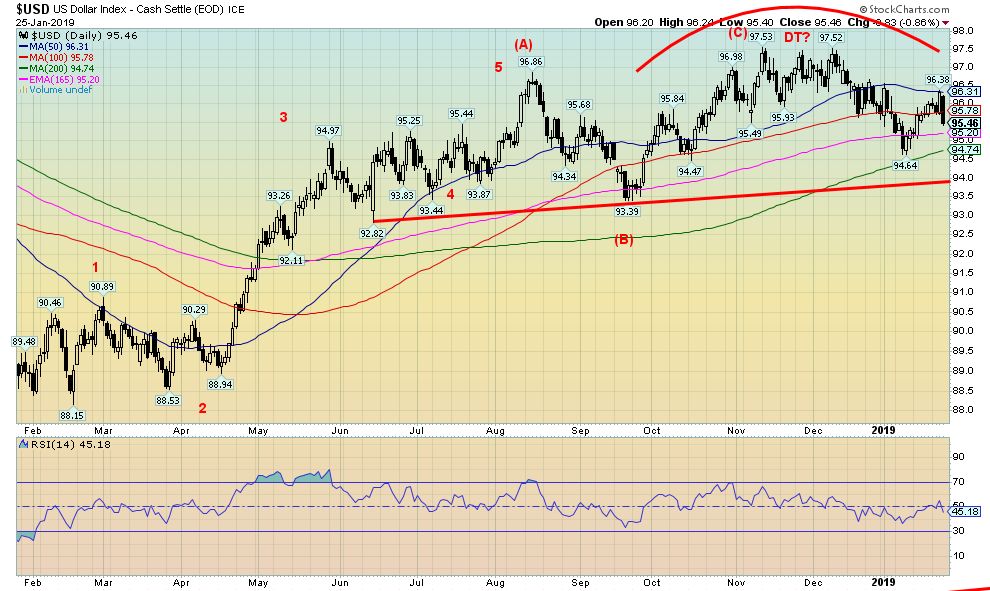
Task: Click the 95.46 closing price tag on right axis
Action: 965,122
